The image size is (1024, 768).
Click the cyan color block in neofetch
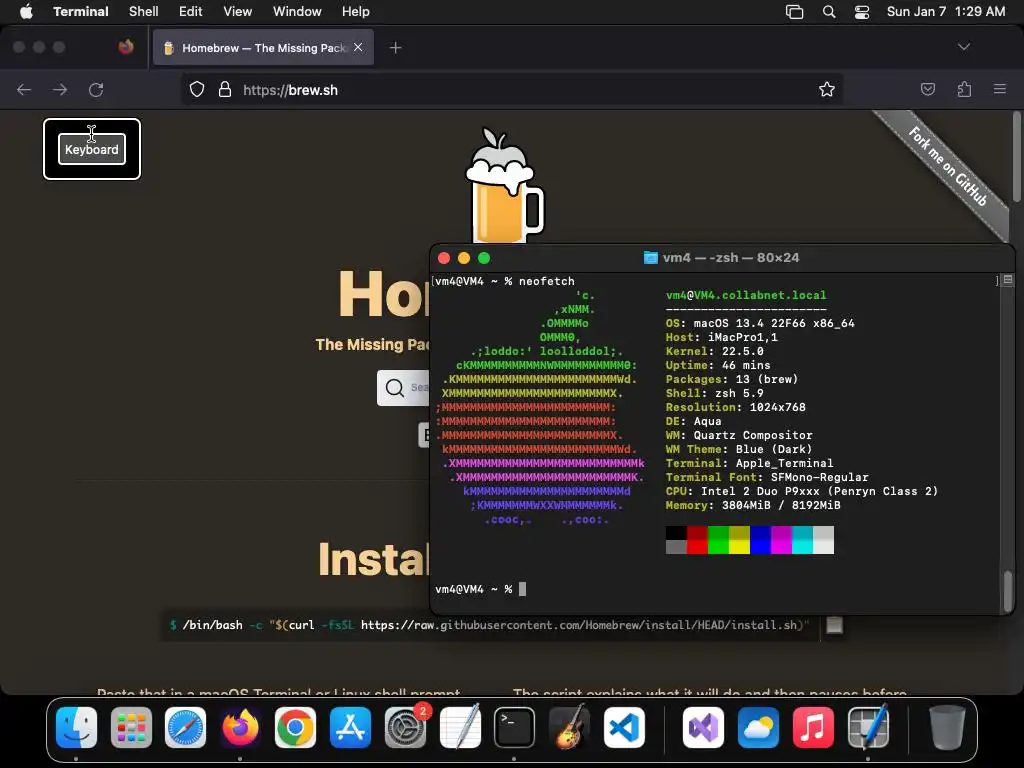tap(802, 540)
